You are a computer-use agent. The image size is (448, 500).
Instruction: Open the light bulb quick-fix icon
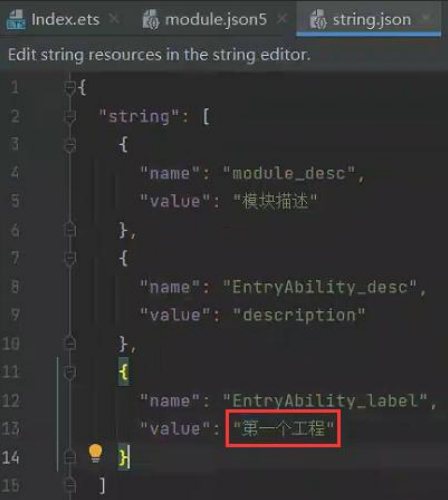tap(95, 453)
